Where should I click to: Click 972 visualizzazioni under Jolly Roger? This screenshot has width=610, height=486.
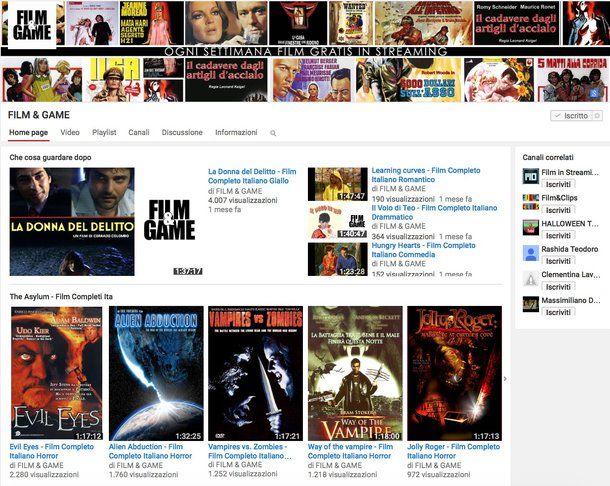(x=439, y=475)
